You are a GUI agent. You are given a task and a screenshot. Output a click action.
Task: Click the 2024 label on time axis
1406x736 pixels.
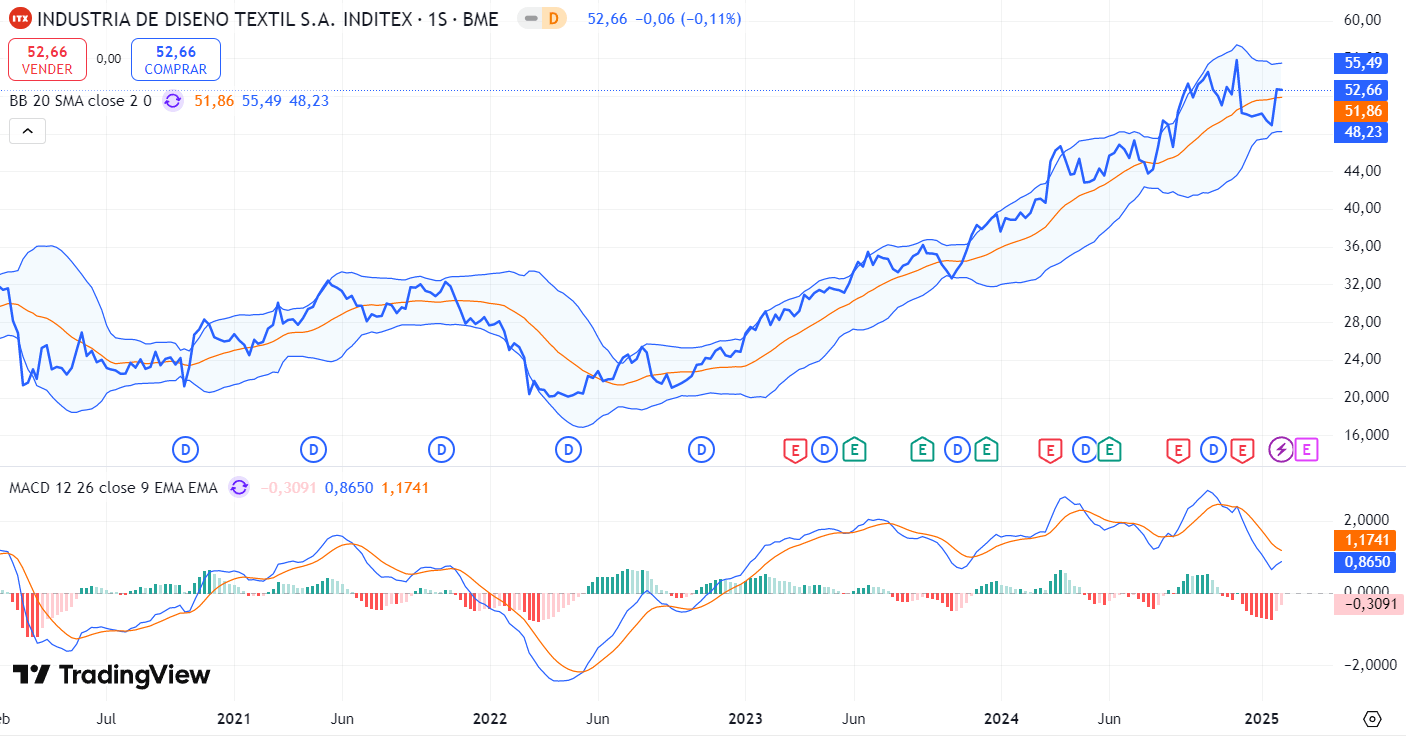pyautogui.click(x=1001, y=719)
